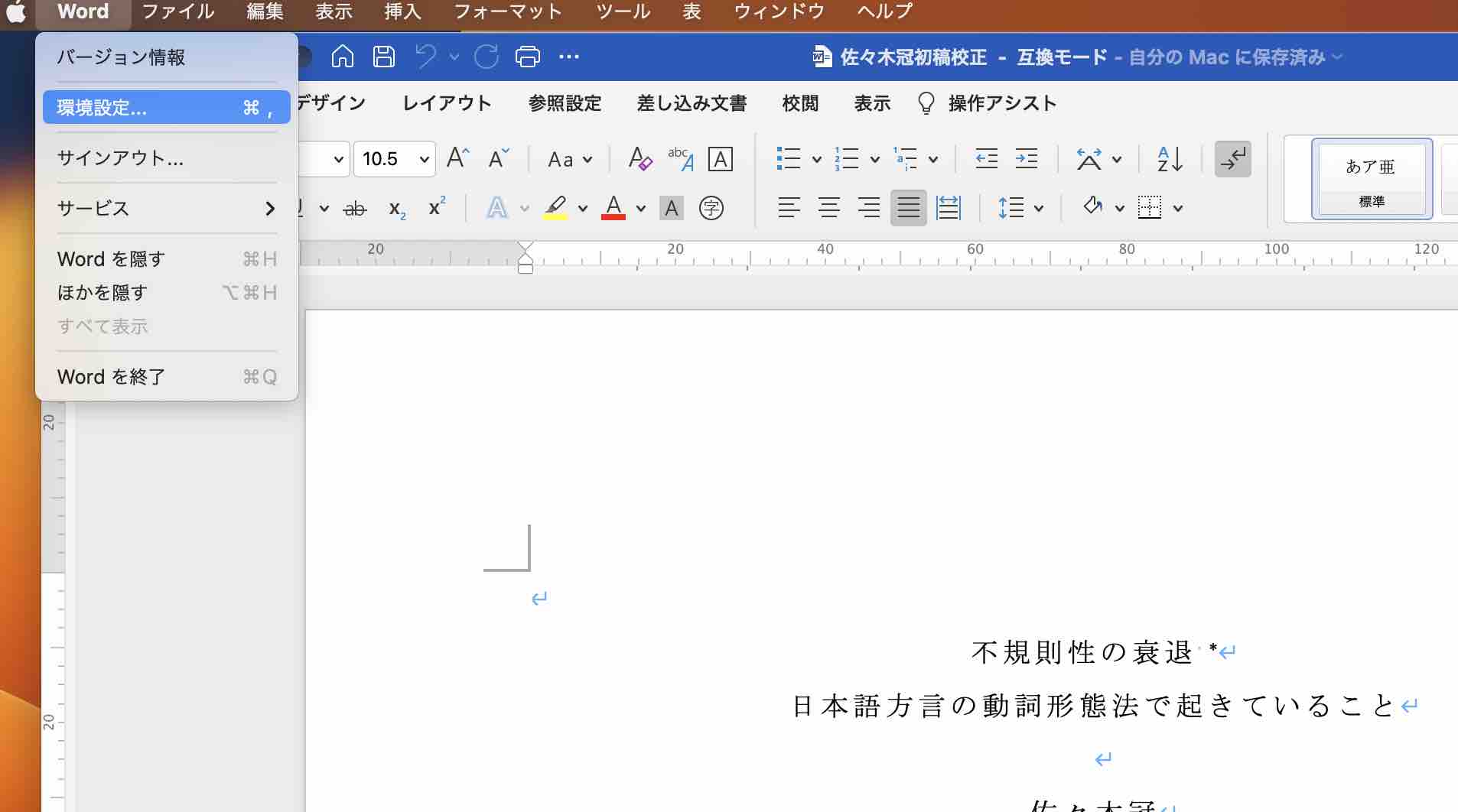Screen dimensions: 1458x812
Task: Open 操作アシスト search box
Action: 987,103
